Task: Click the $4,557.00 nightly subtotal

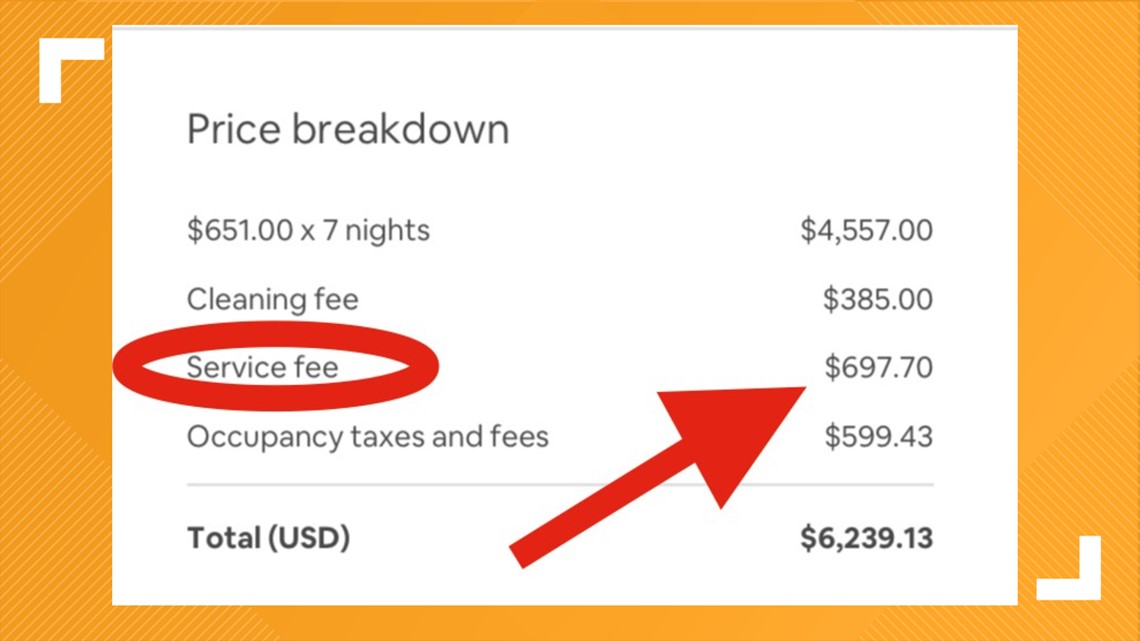Action: tap(866, 230)
